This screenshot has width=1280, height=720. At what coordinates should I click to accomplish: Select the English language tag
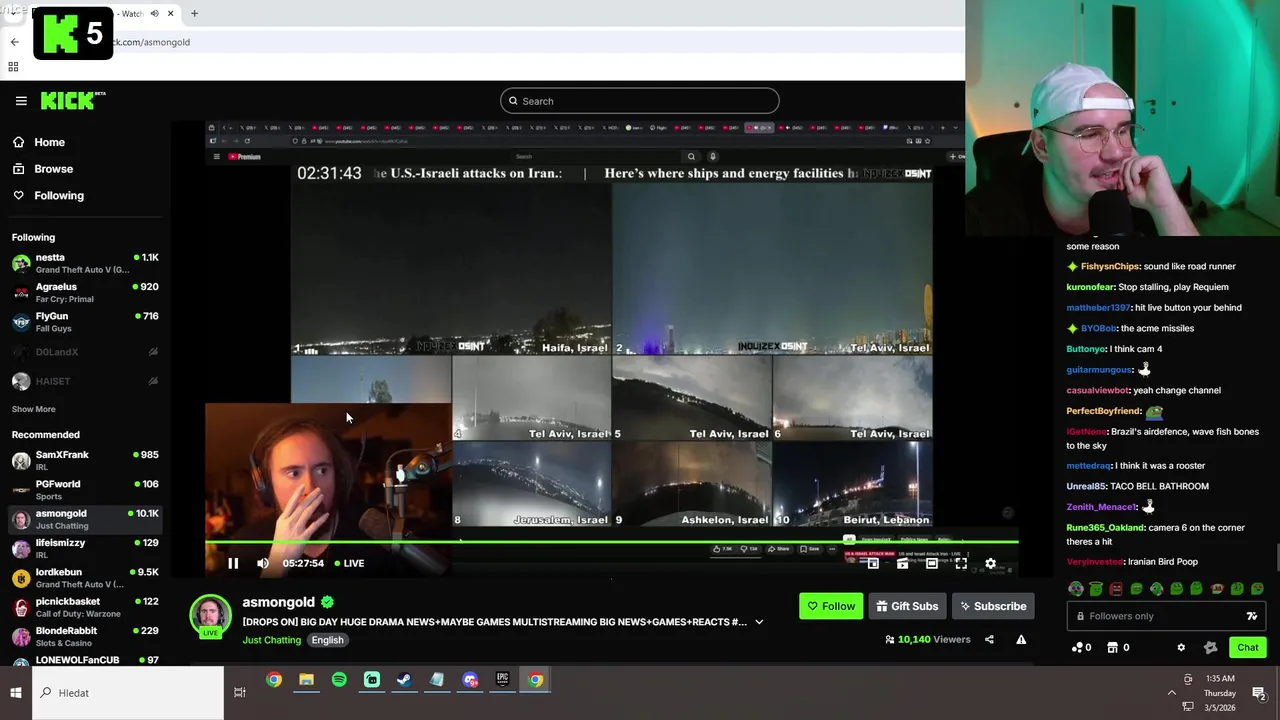[327, 640]
